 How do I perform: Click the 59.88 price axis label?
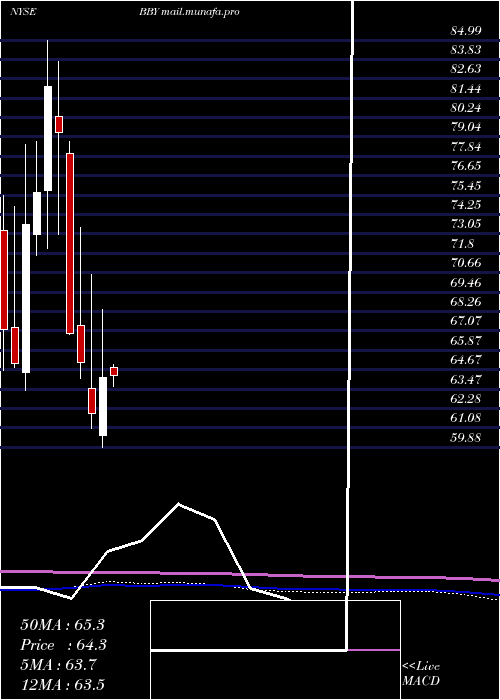point(466,437)
